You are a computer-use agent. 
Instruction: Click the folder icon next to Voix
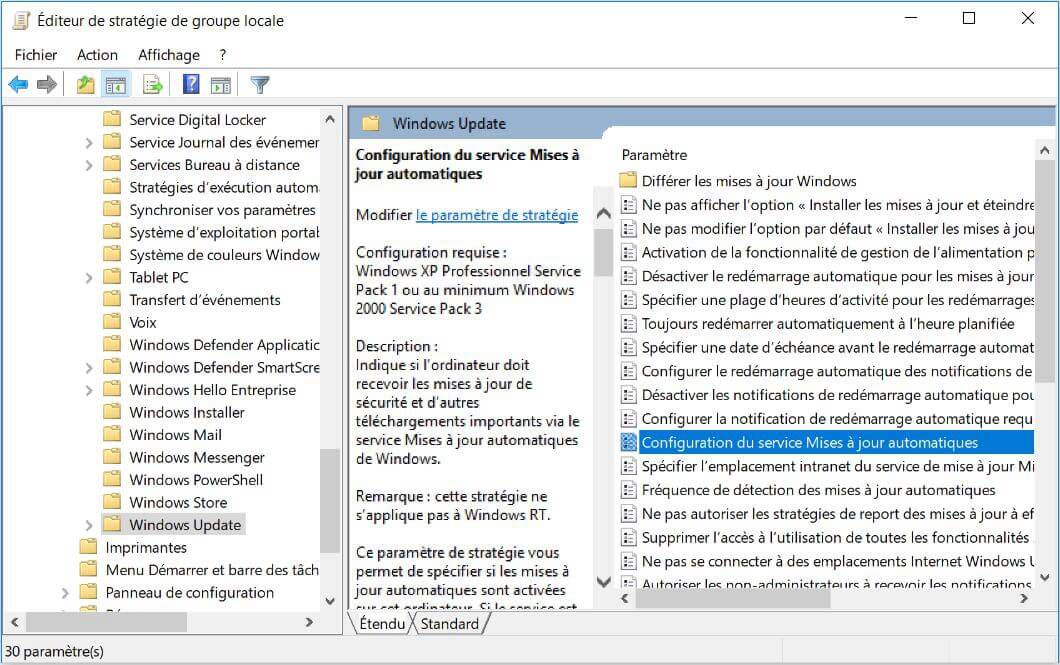pos(112,322)
